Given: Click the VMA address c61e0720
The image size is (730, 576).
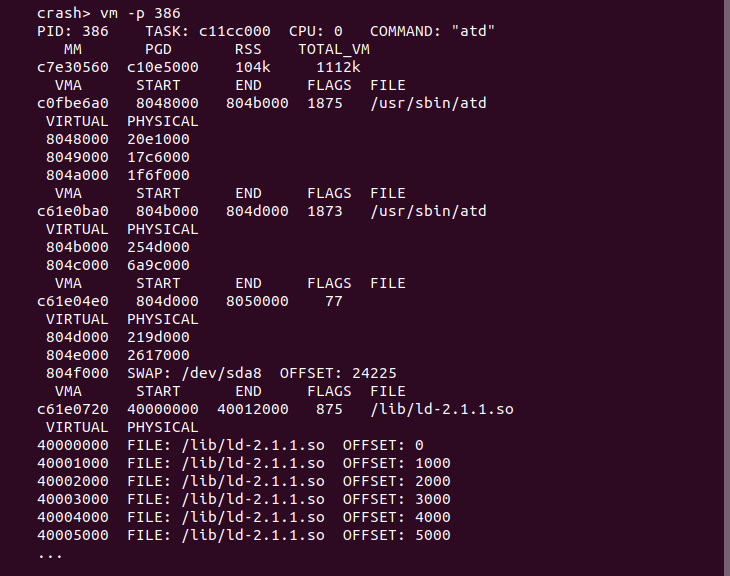Looking at the screenshot, I should pos(73,409).
